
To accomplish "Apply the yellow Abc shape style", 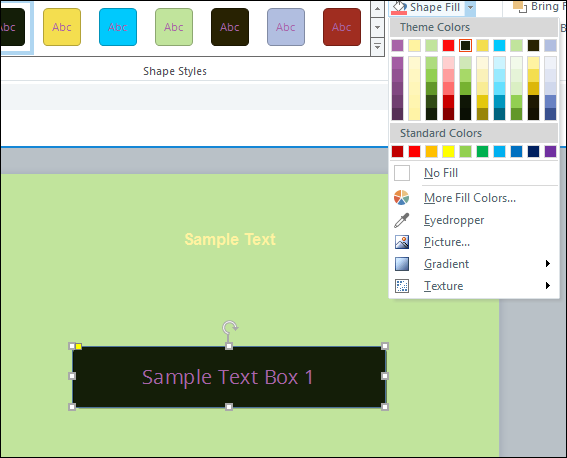I will tap(62, 27).
